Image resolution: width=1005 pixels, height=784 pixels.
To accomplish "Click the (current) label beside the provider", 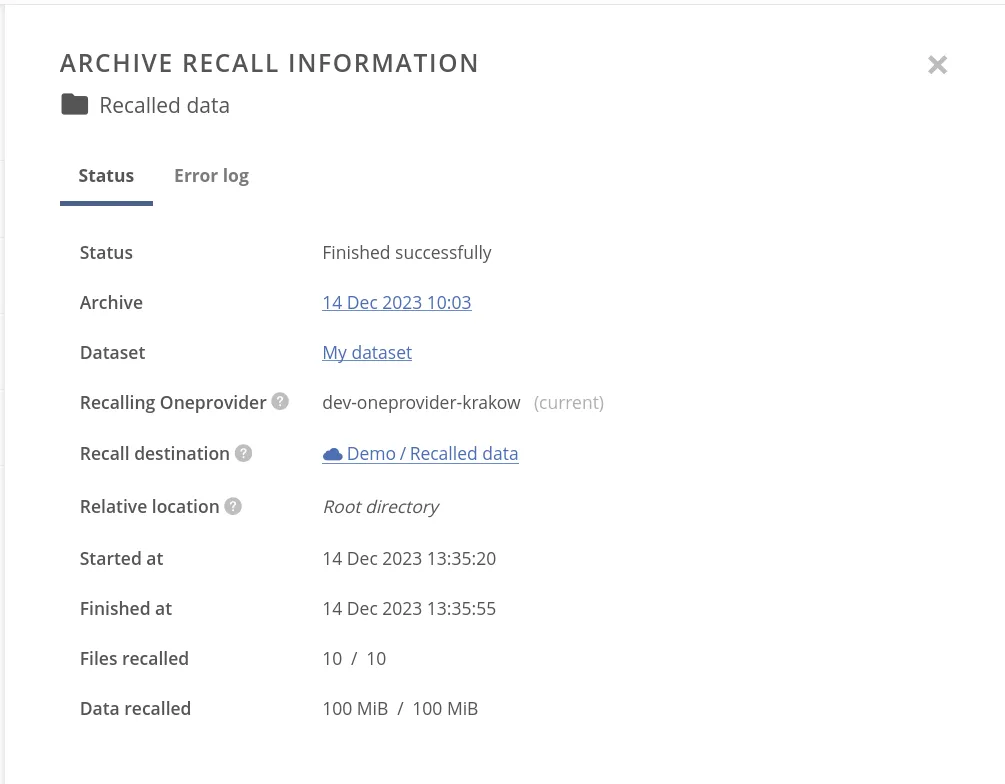I will pos(568,403).
